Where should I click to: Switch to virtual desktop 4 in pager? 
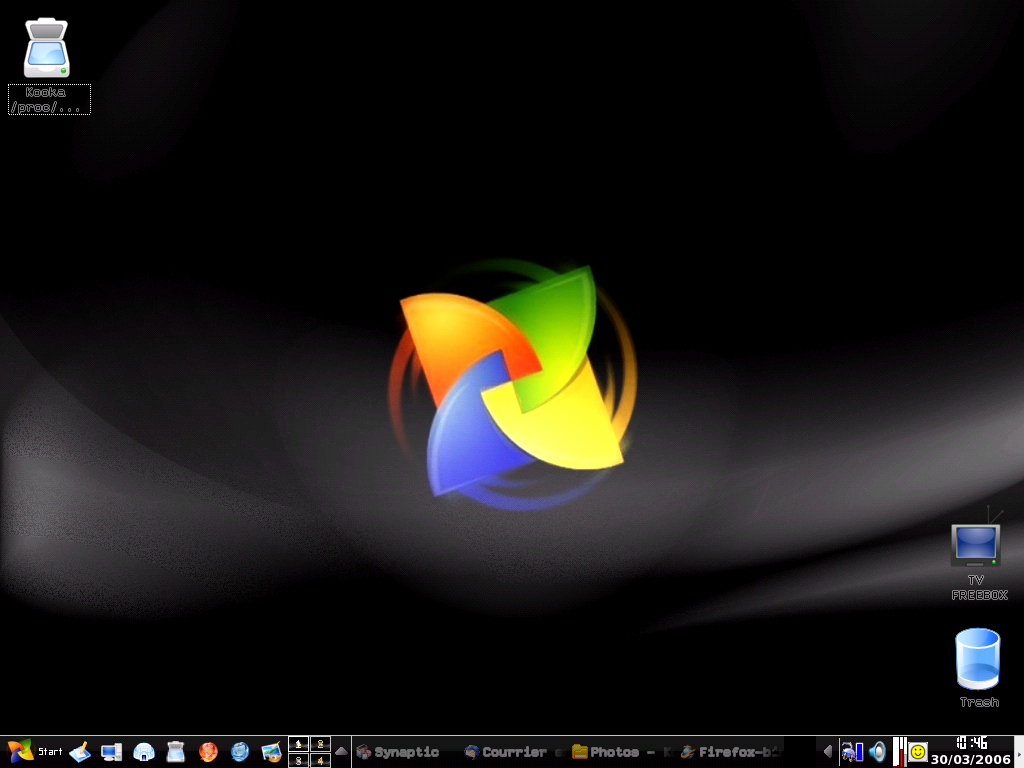pos(320,760)
